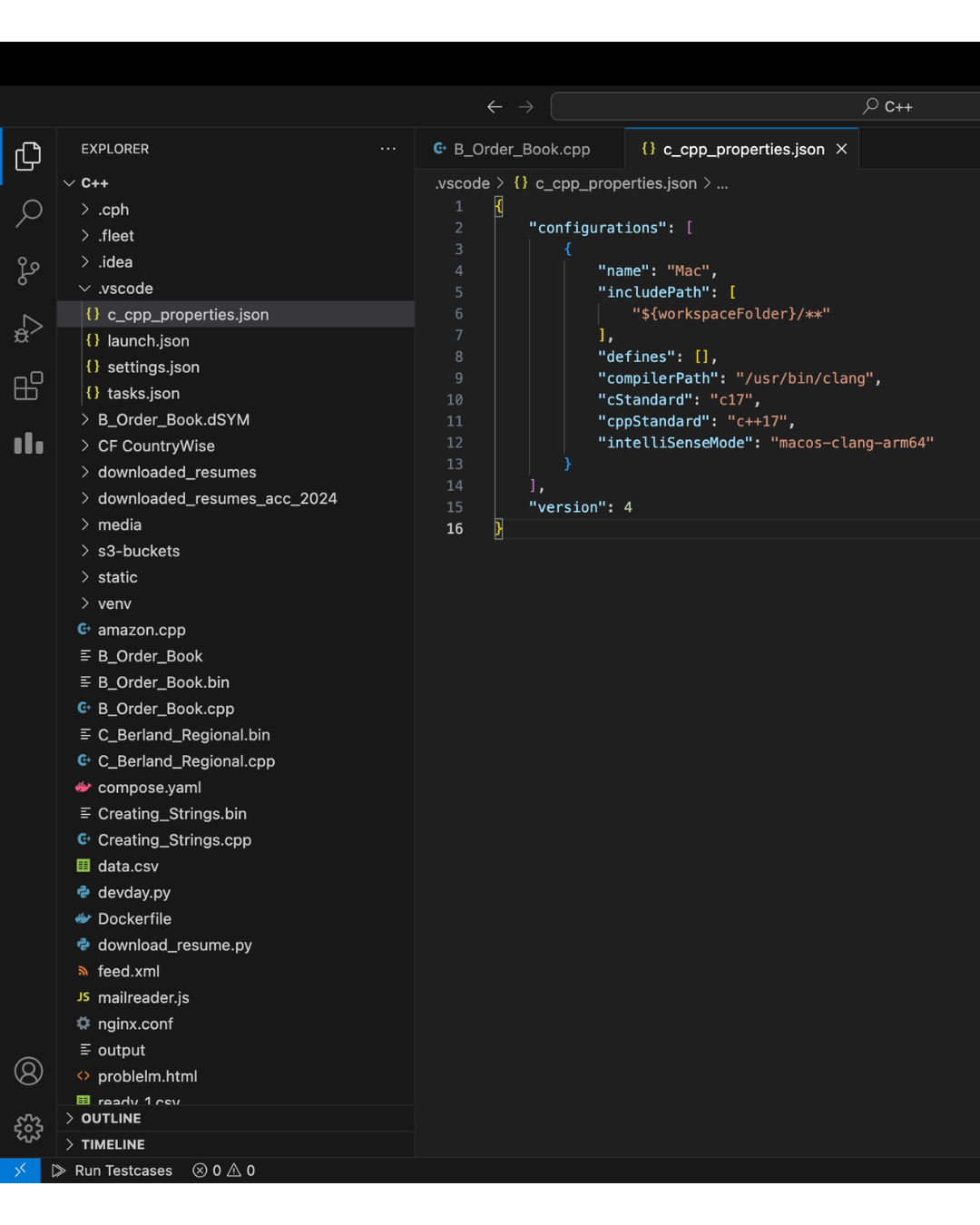Open launch.json in explorer
980x1225 pixels.
pyautogui.click(x=236, y=341)
